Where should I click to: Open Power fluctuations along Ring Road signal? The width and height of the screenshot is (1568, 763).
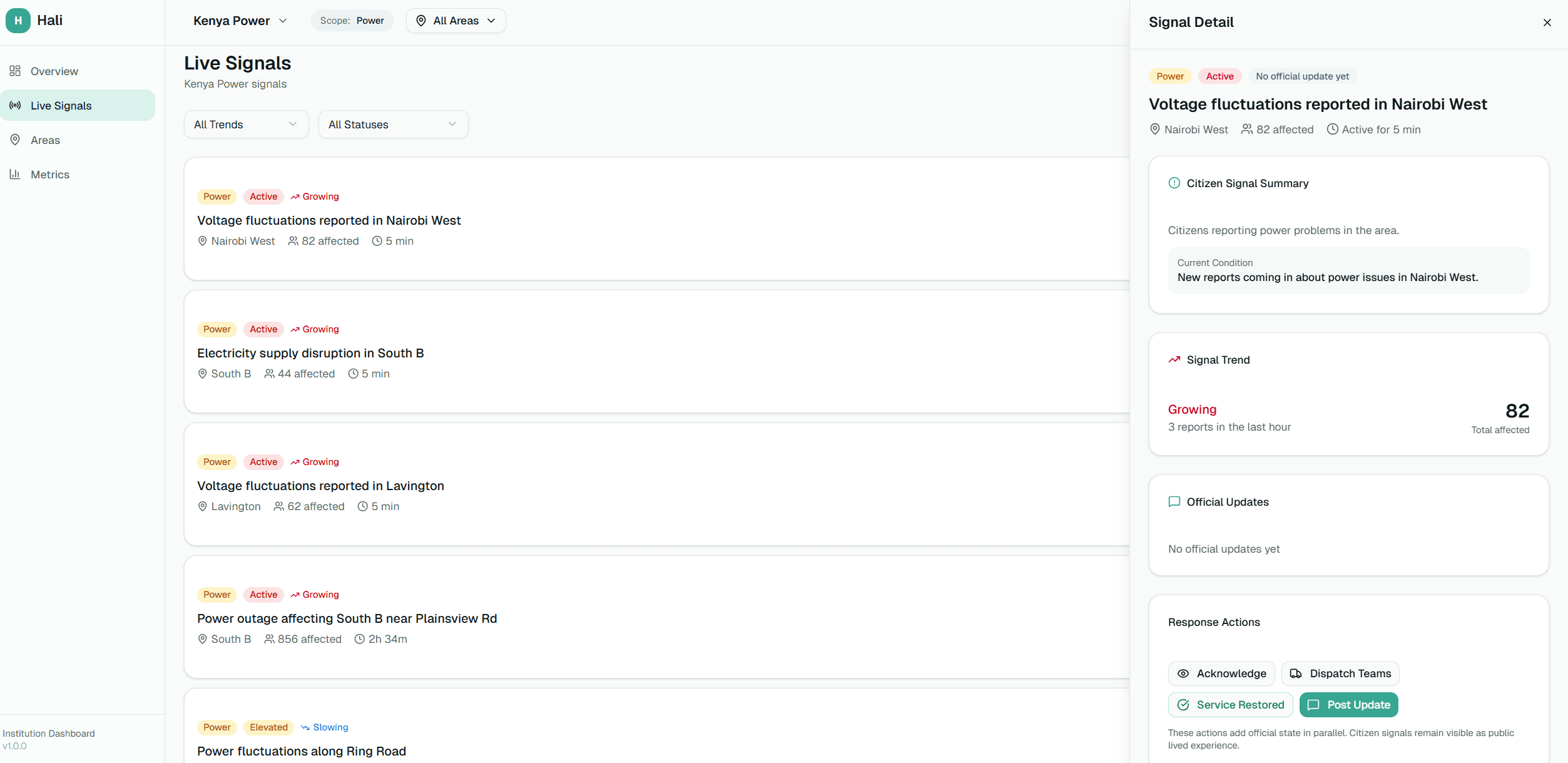[657, 726]
